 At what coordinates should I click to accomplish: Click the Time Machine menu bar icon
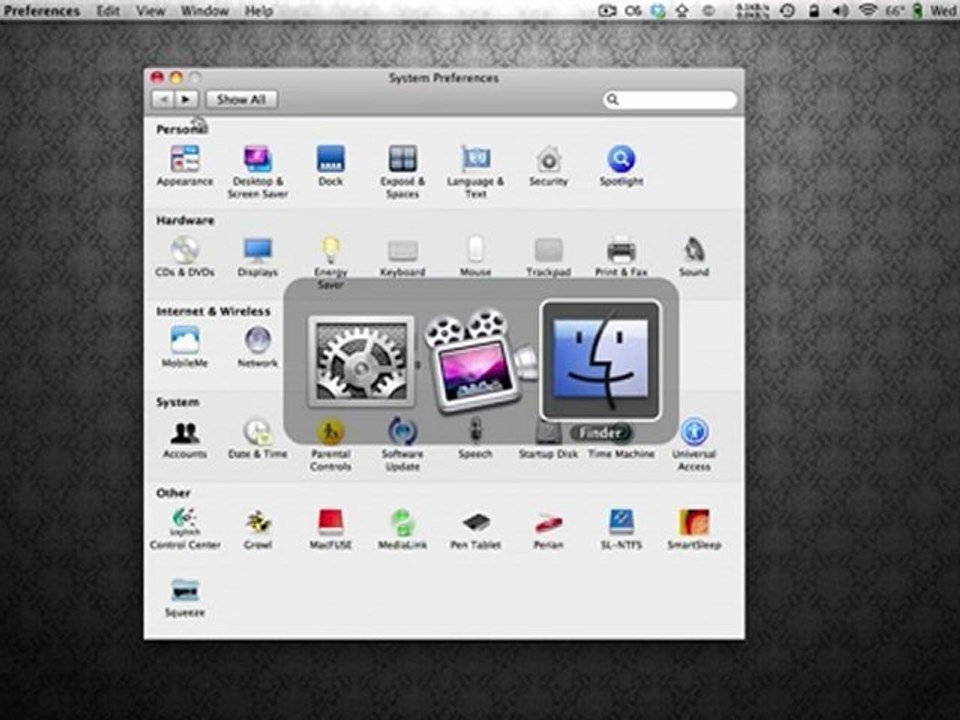pyautogui.click(x=788, y=10)
